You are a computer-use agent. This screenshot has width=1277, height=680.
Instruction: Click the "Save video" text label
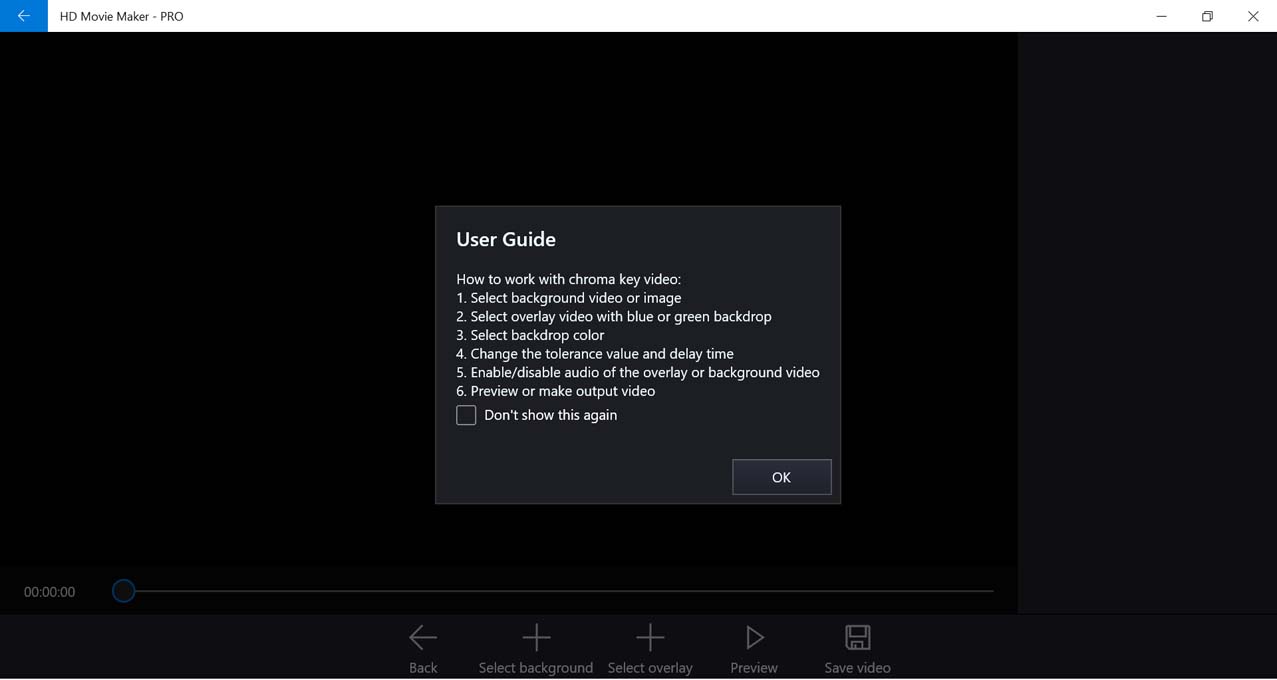857,667
